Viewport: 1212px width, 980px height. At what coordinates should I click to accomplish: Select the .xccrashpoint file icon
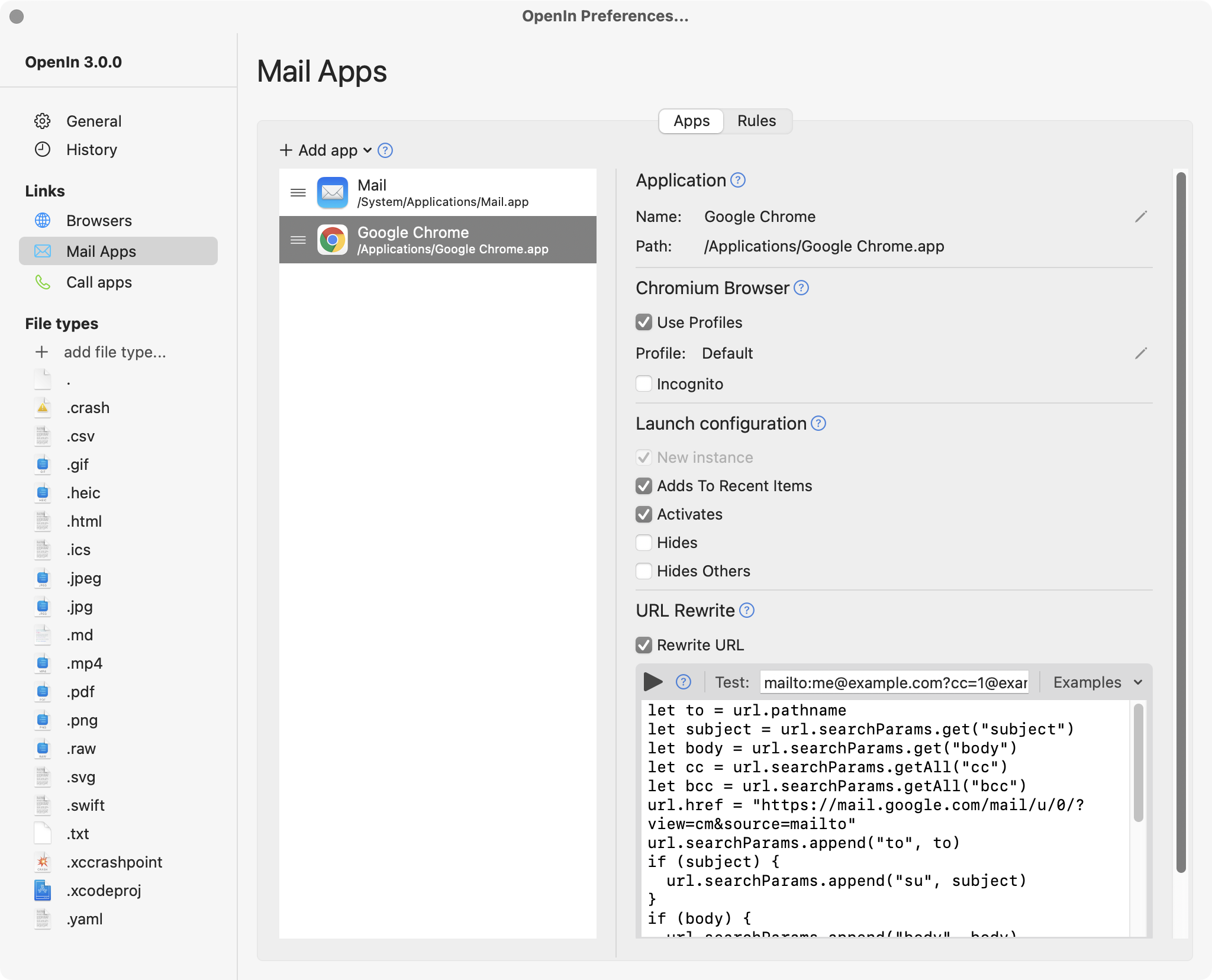[x=42, y=862]
